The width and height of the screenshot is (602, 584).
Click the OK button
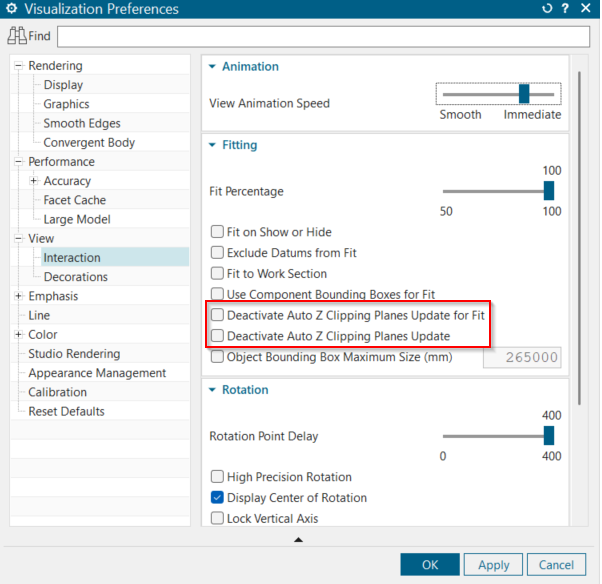[429, 565]
